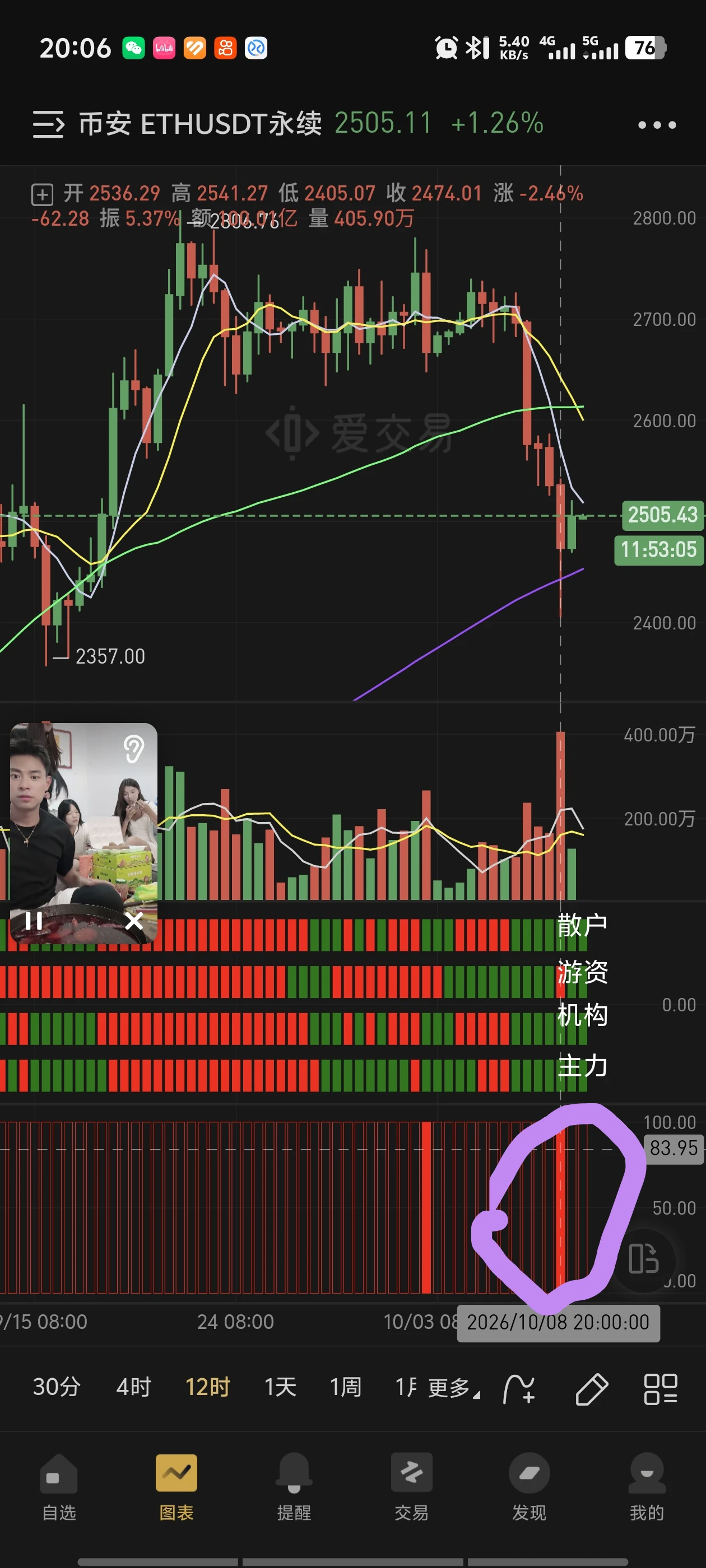Go to the 我的 profile tab

(647, 1488)
